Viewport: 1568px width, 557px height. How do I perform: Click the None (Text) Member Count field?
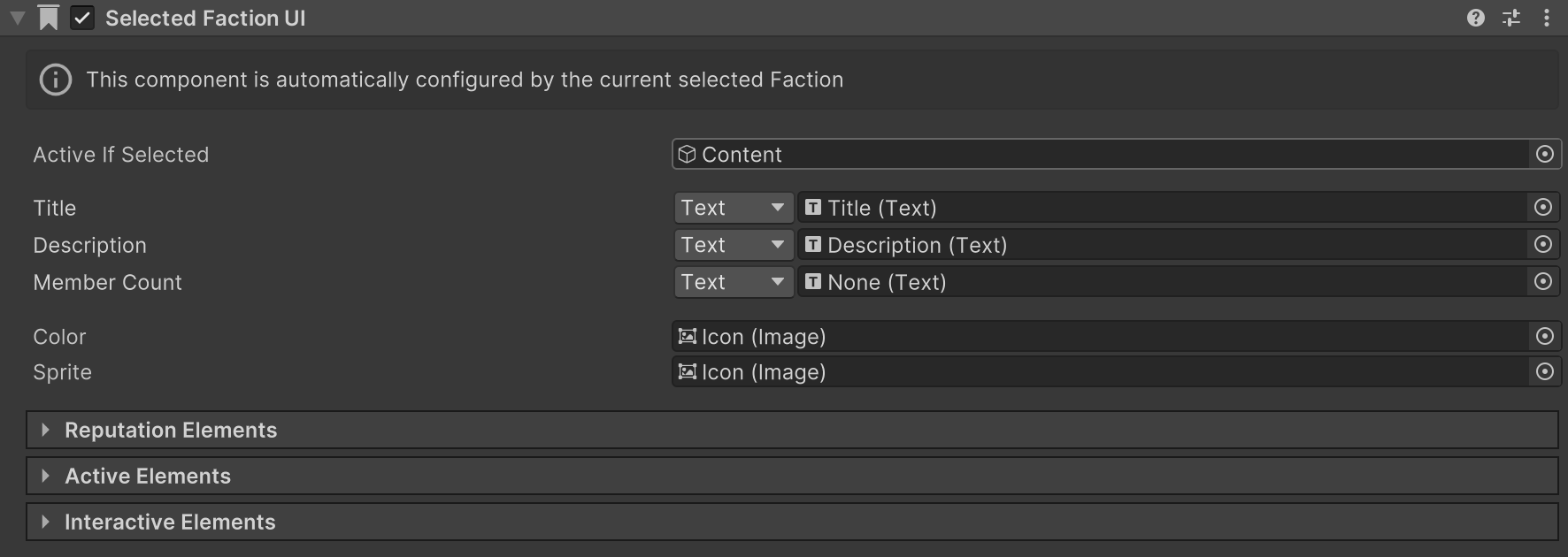[1159, 282]
